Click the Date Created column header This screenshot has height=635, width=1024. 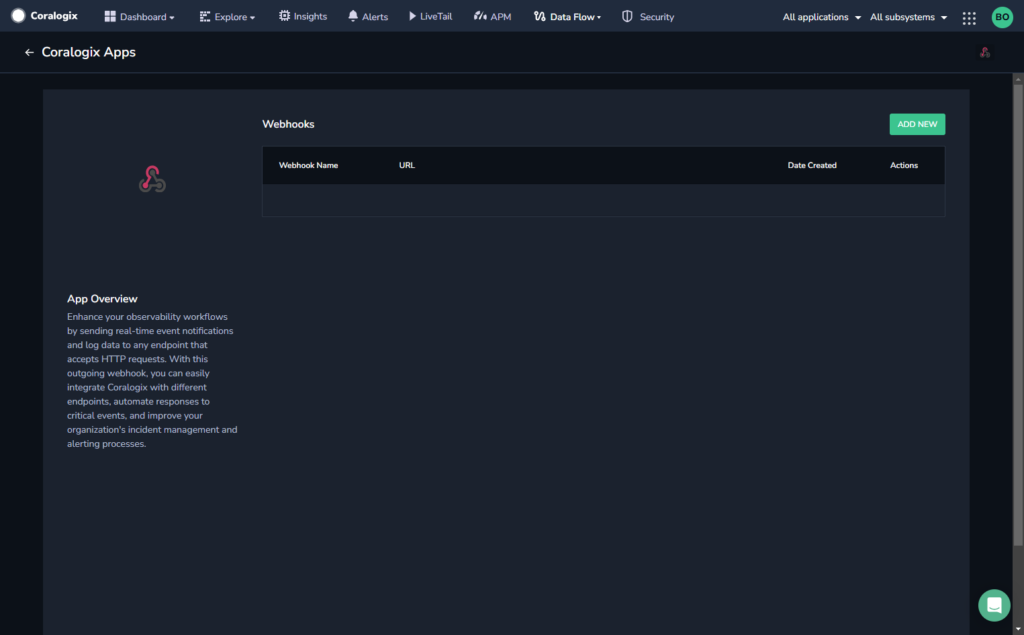[812, 165]
